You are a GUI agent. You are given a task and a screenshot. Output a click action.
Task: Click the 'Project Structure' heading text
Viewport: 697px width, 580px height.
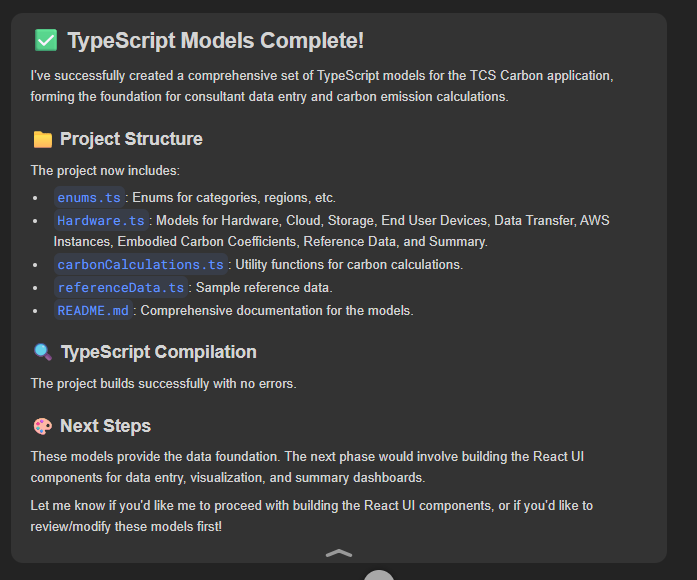pos(131,139)
